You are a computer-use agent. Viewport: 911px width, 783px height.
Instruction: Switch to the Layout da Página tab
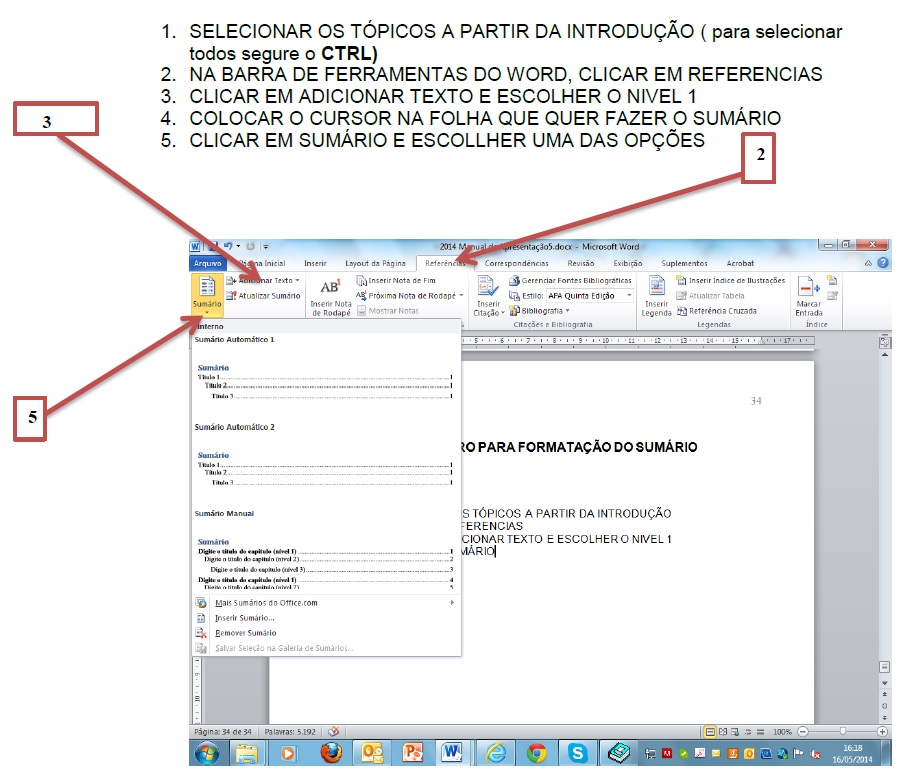[375, 263]
